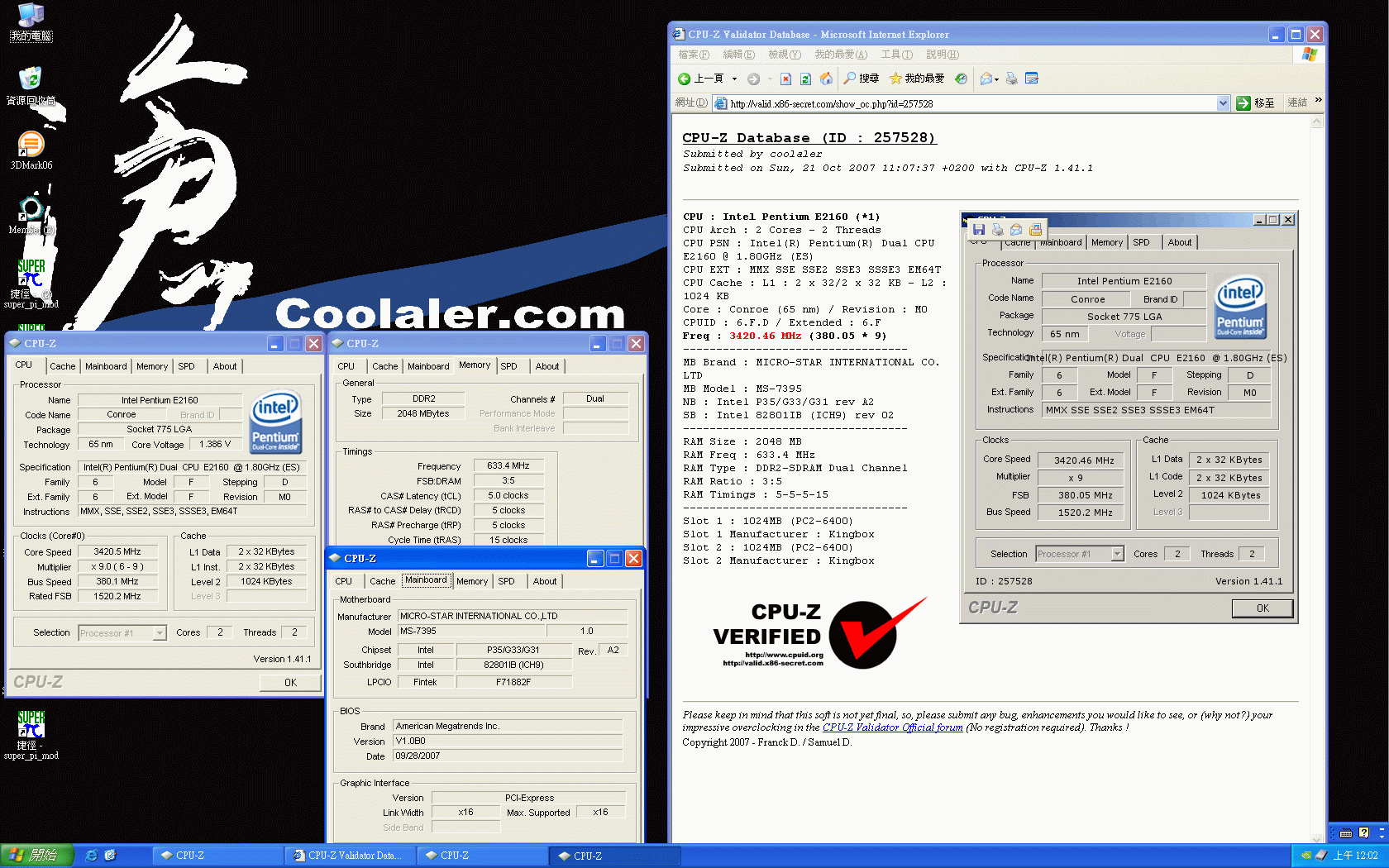The height and width of the screenshot is (868, 1389).
Task: Activate the last CPU-Z taskbar button
Action: [x=616, y=856]
